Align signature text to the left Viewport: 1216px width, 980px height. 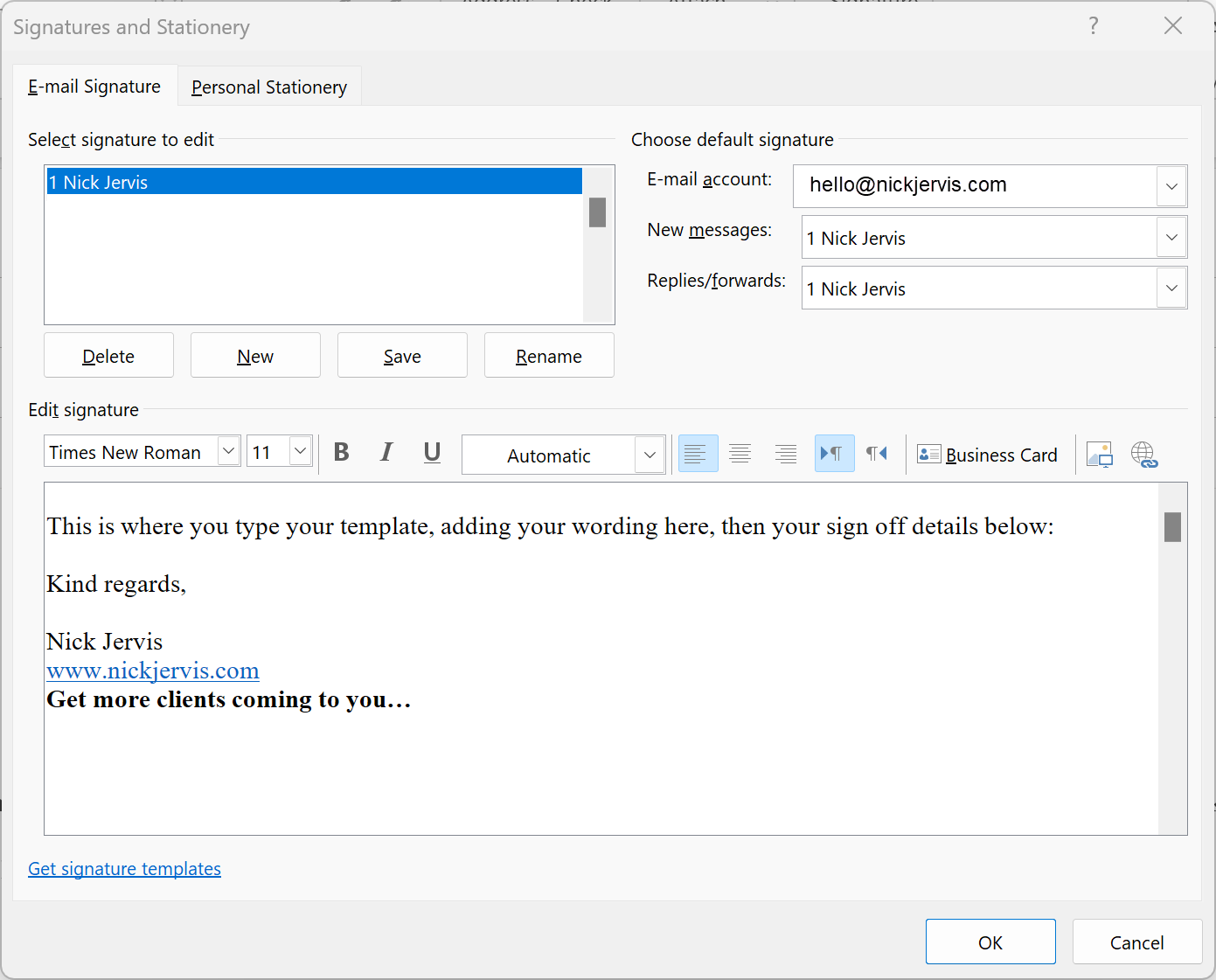pos(697,453)
